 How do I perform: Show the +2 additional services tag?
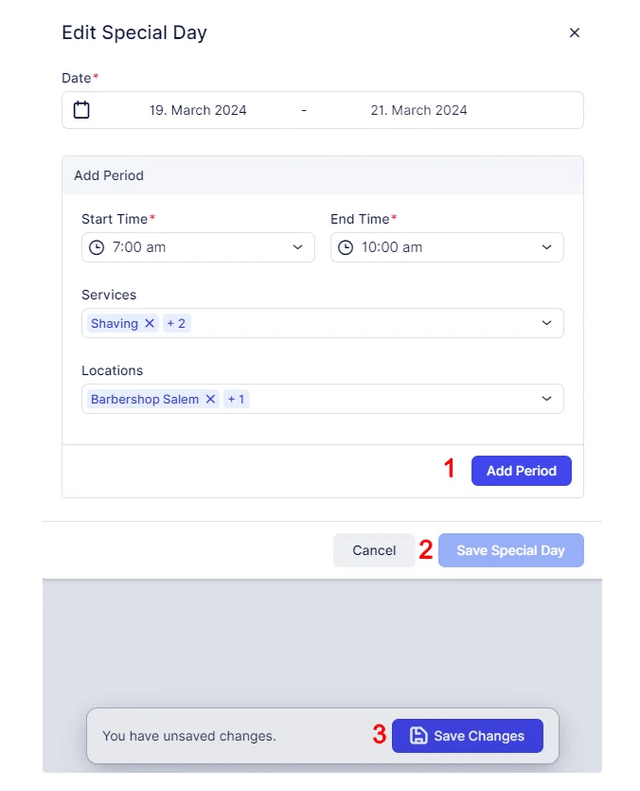point(177,323)
